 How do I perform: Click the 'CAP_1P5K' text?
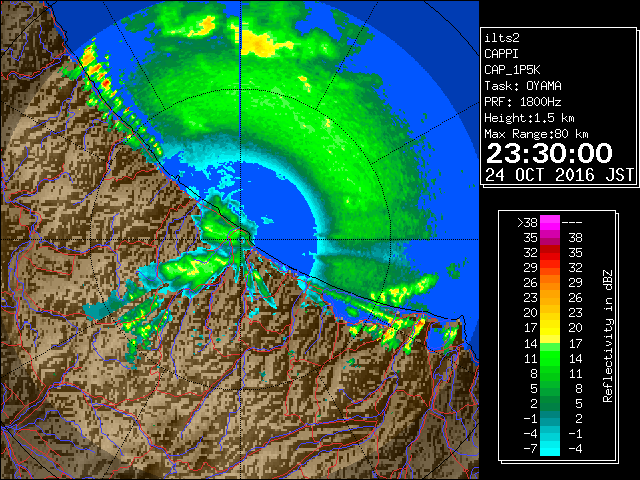[x=512, y=70]
